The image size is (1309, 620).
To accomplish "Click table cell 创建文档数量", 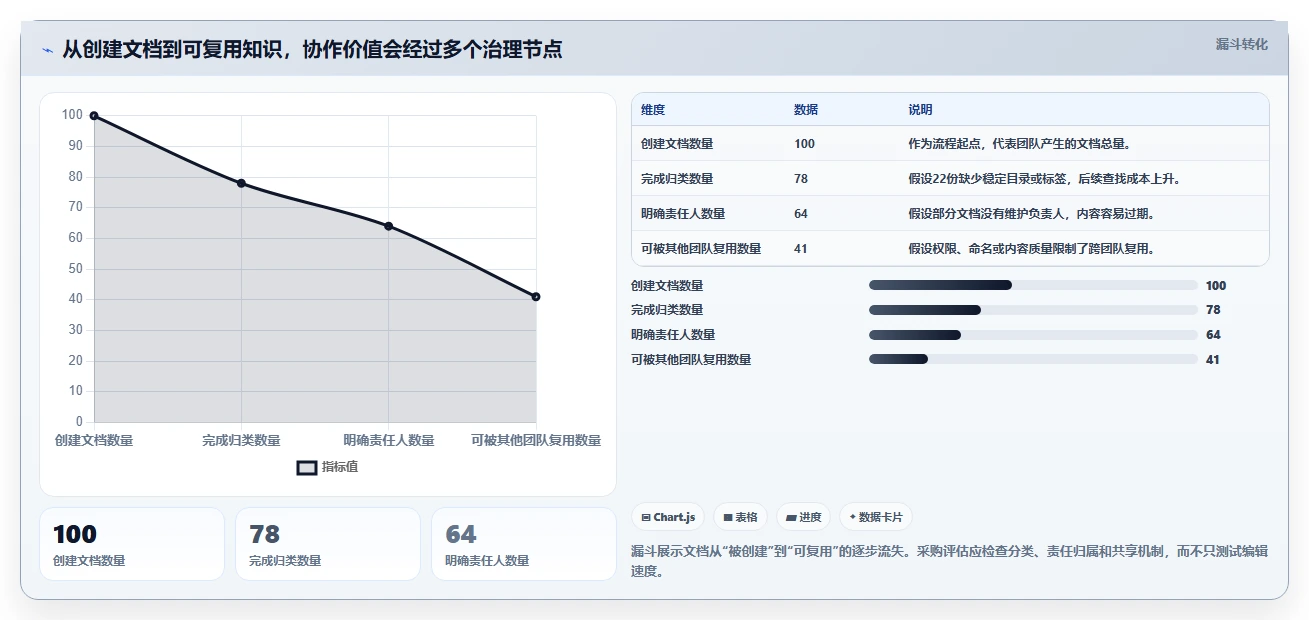I will click(677, 144).
